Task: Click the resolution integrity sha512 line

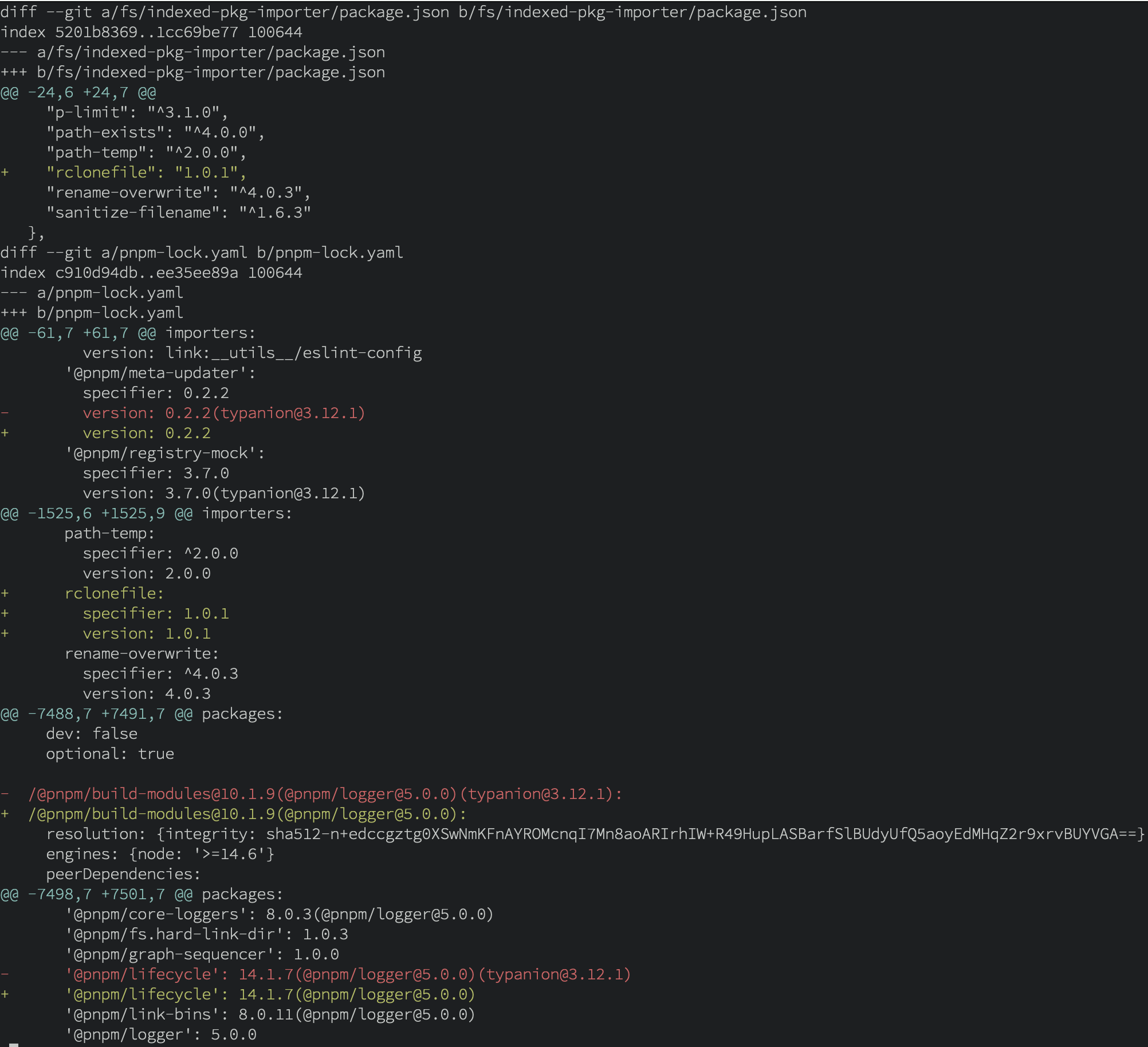Action: pos(595,834)
